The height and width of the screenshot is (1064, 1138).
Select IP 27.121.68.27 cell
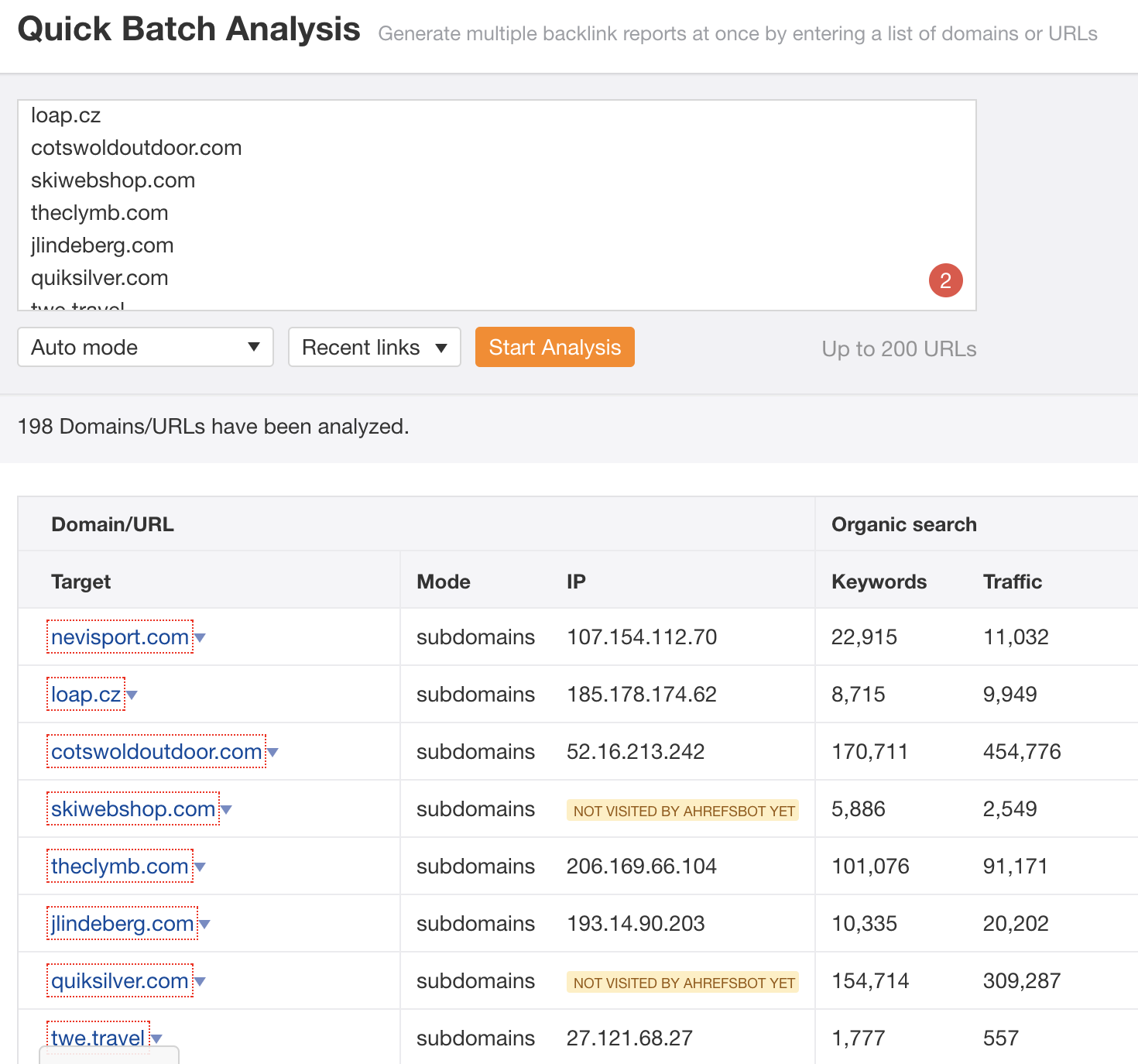pyautogui.click(x=629, y=1038)
